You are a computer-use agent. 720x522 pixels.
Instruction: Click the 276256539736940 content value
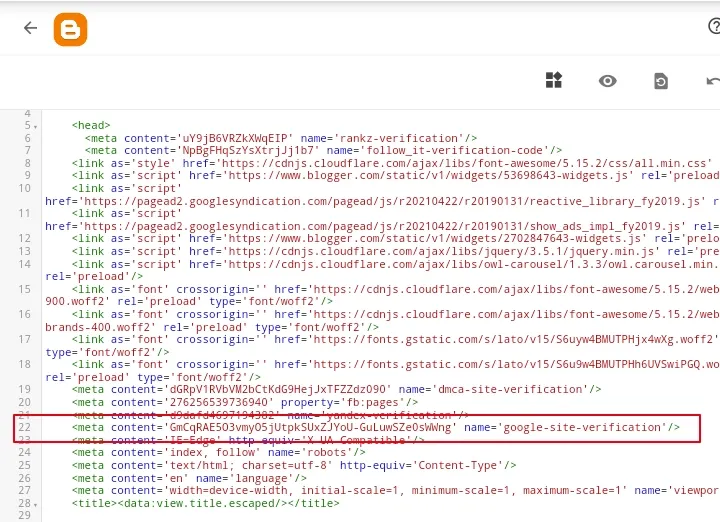pos(219,403)
